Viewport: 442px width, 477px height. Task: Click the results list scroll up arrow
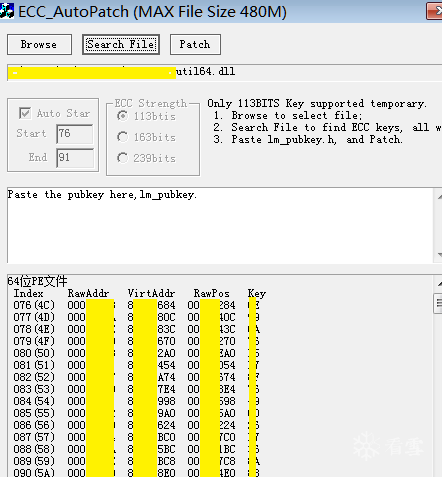[439, 284]
